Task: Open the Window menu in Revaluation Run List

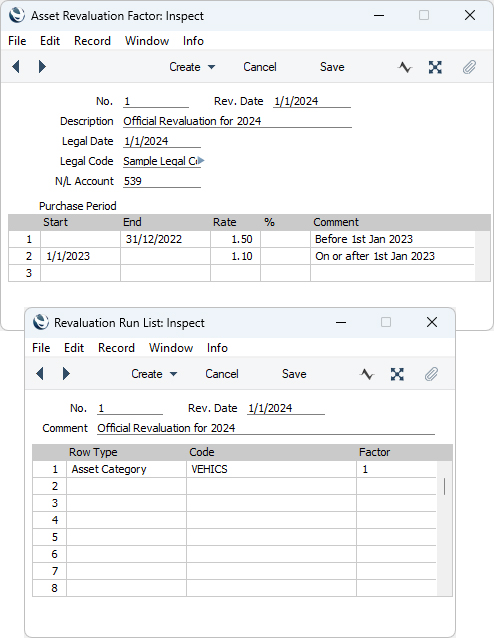Action: [x=171, y=348]
